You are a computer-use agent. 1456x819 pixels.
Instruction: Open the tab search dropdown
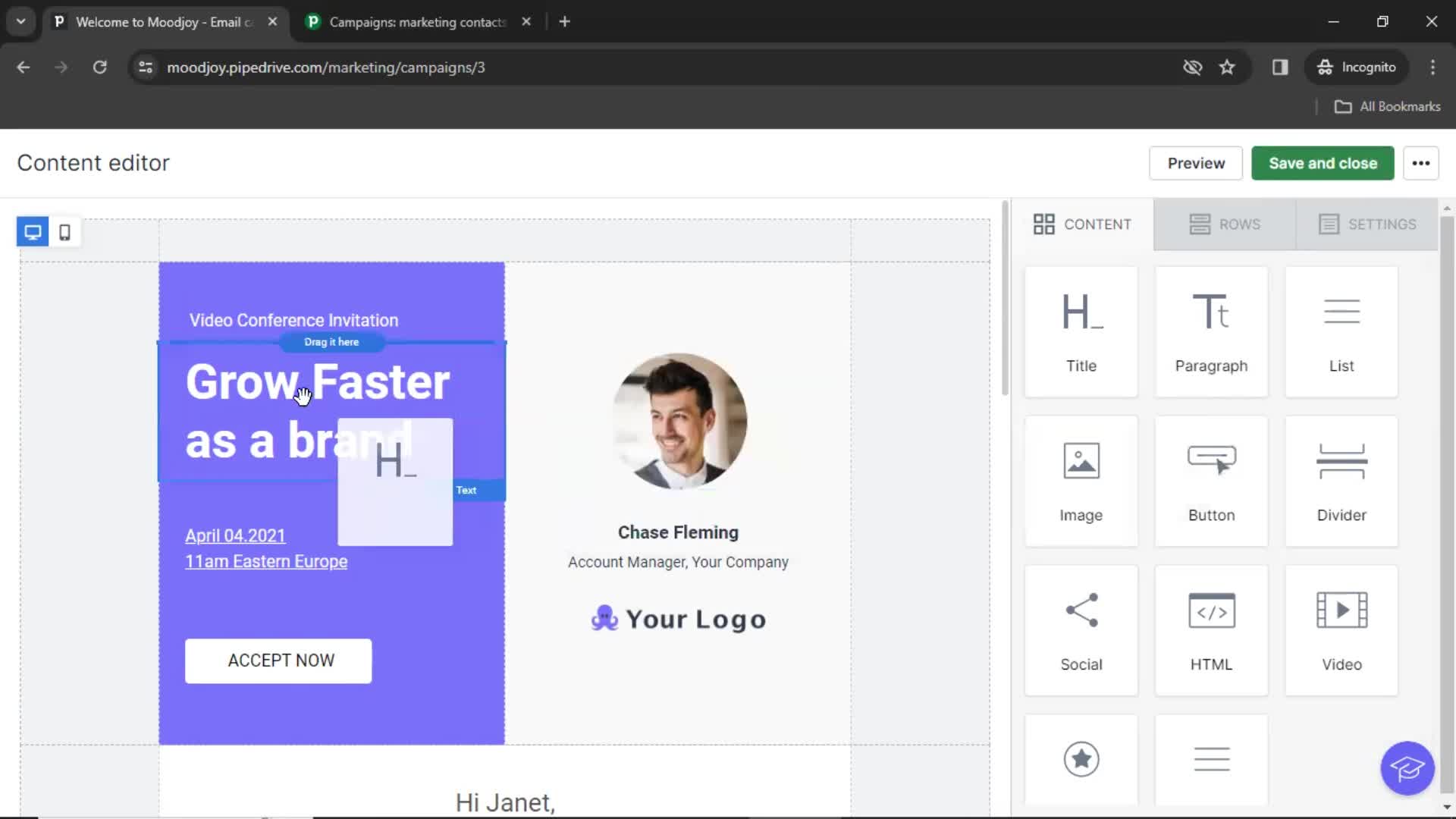(21, 22)
